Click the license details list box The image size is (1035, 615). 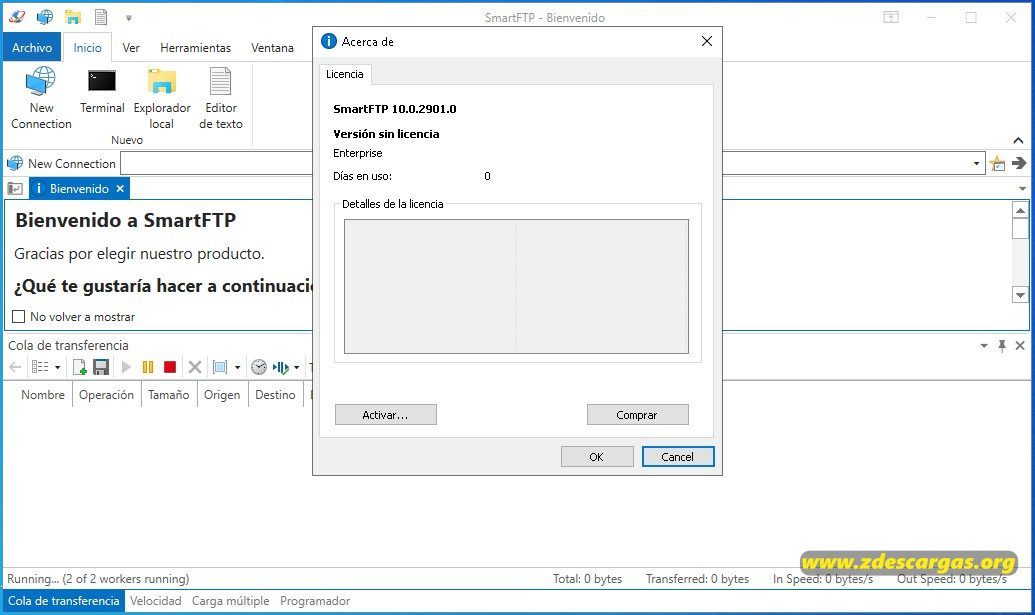pyautogui.click(x=516, y=286)
